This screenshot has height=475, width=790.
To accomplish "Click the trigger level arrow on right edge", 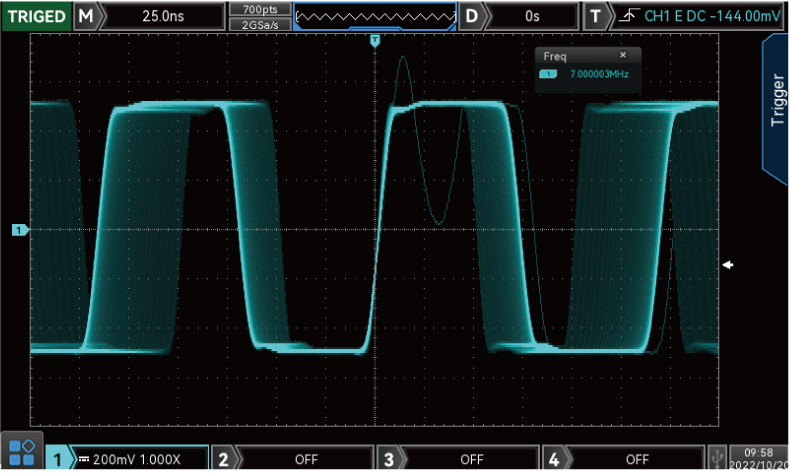I will (729, 264).
